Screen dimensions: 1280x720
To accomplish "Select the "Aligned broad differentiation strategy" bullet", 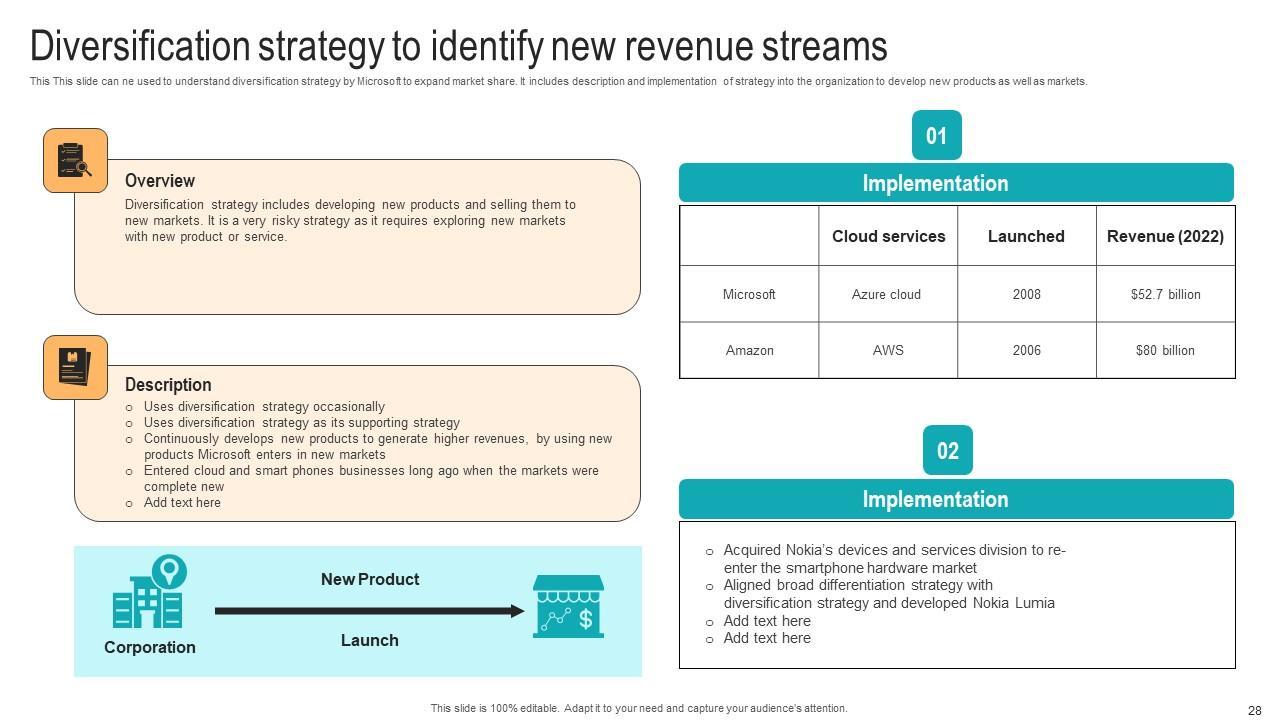I will [x=889, y=594].
